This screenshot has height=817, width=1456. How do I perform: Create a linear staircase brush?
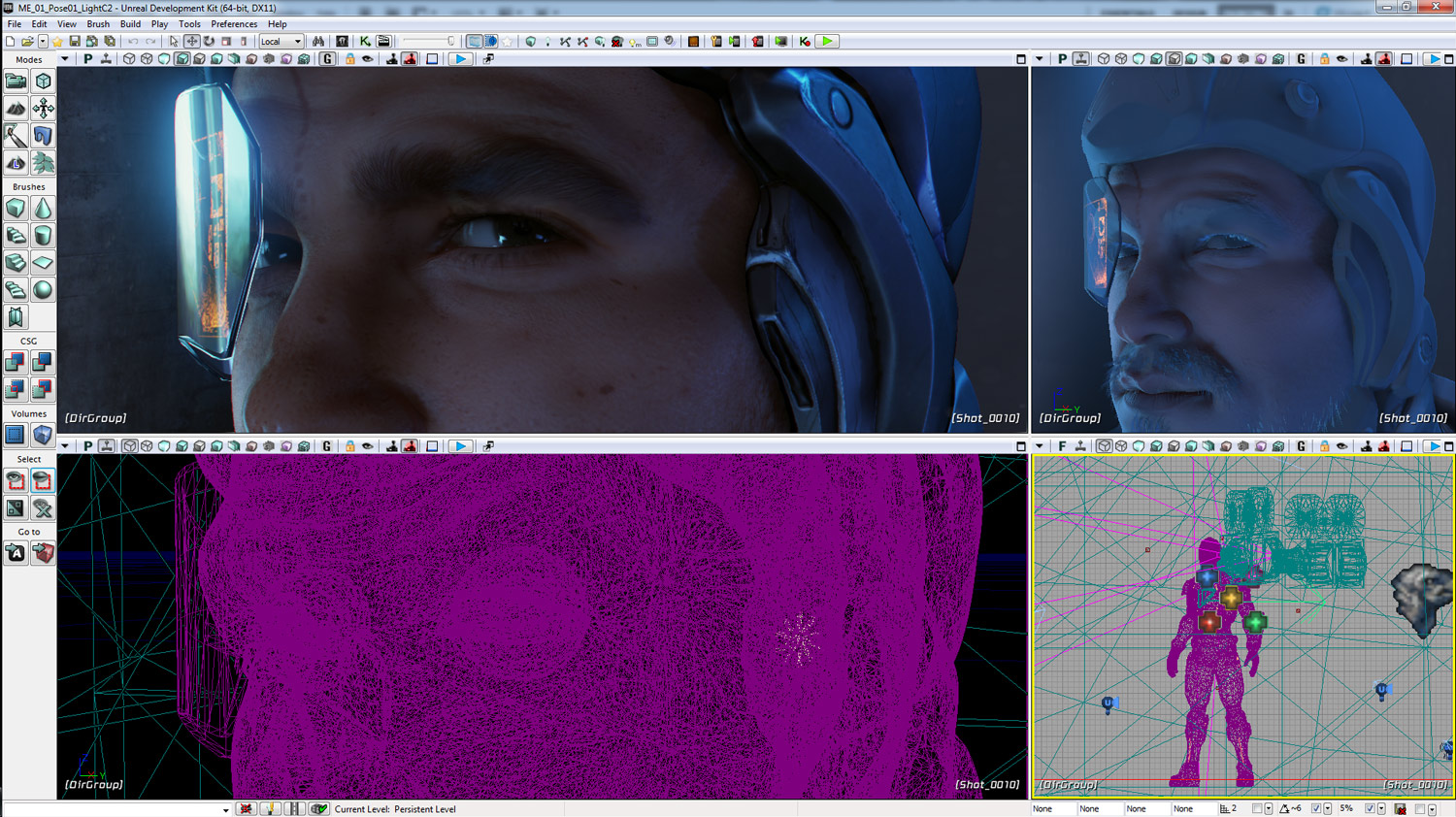tap(16, 263)
